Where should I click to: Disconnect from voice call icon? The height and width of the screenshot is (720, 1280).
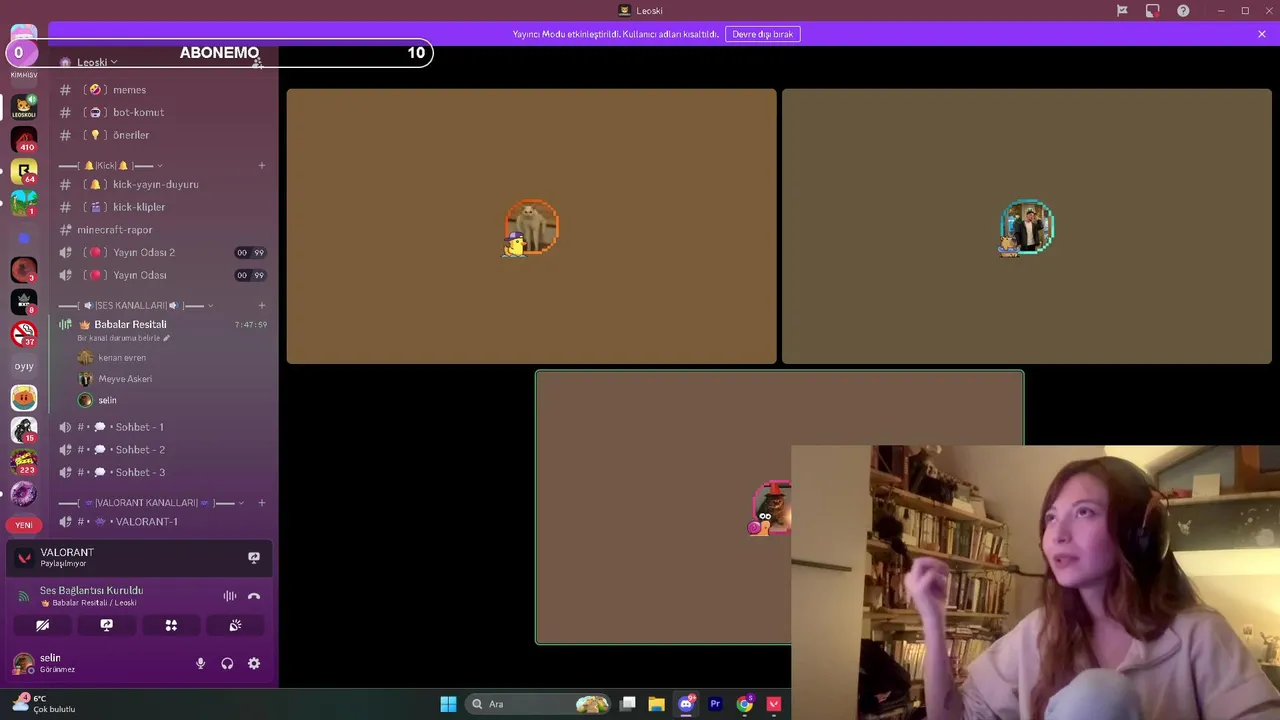tap(254, 596)
